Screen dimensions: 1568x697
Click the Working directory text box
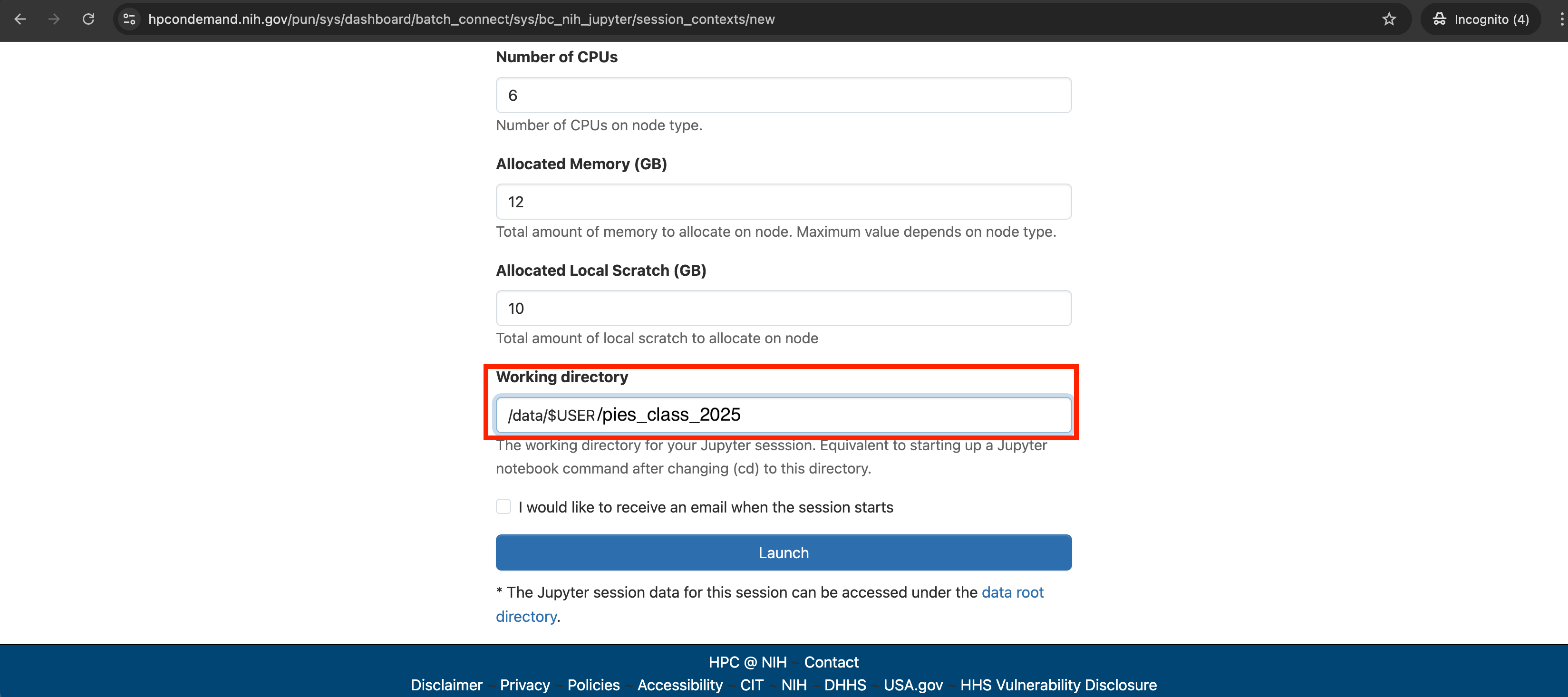tap(783, 415)
